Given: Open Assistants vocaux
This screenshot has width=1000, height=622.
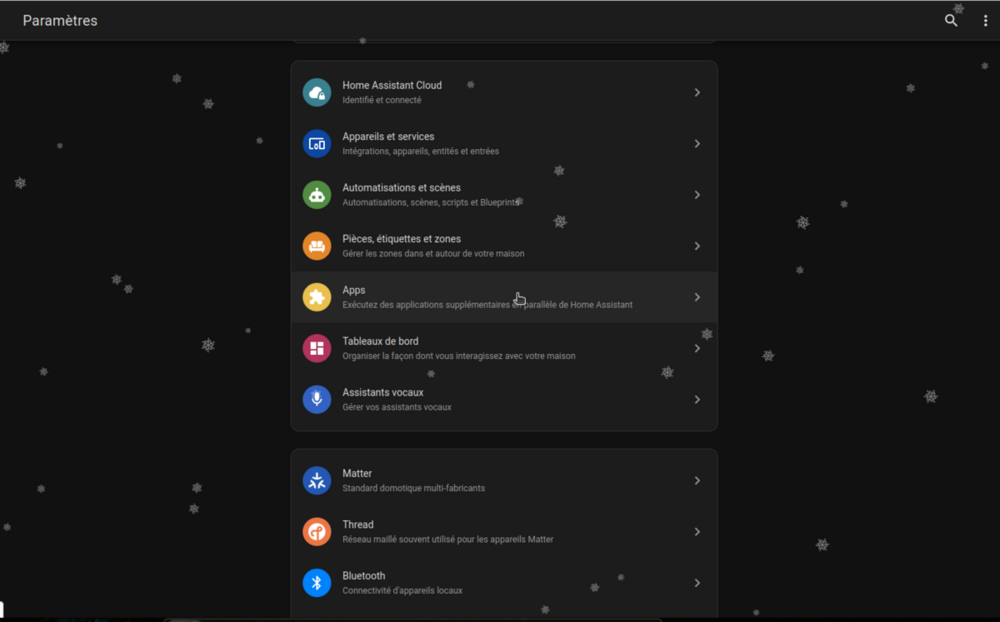Looking at the screenshot, I should 504,399.
